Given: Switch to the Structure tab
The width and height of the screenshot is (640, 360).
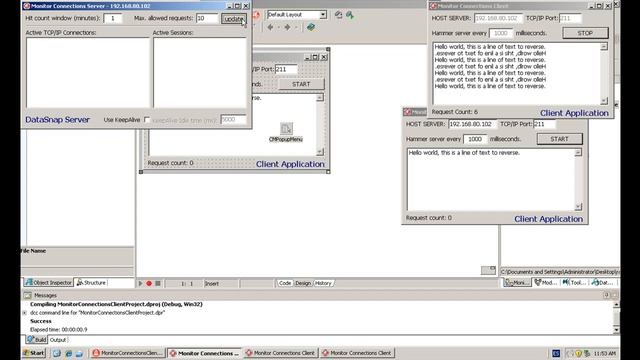Looking at the screenshot, I should pos(91,282).
